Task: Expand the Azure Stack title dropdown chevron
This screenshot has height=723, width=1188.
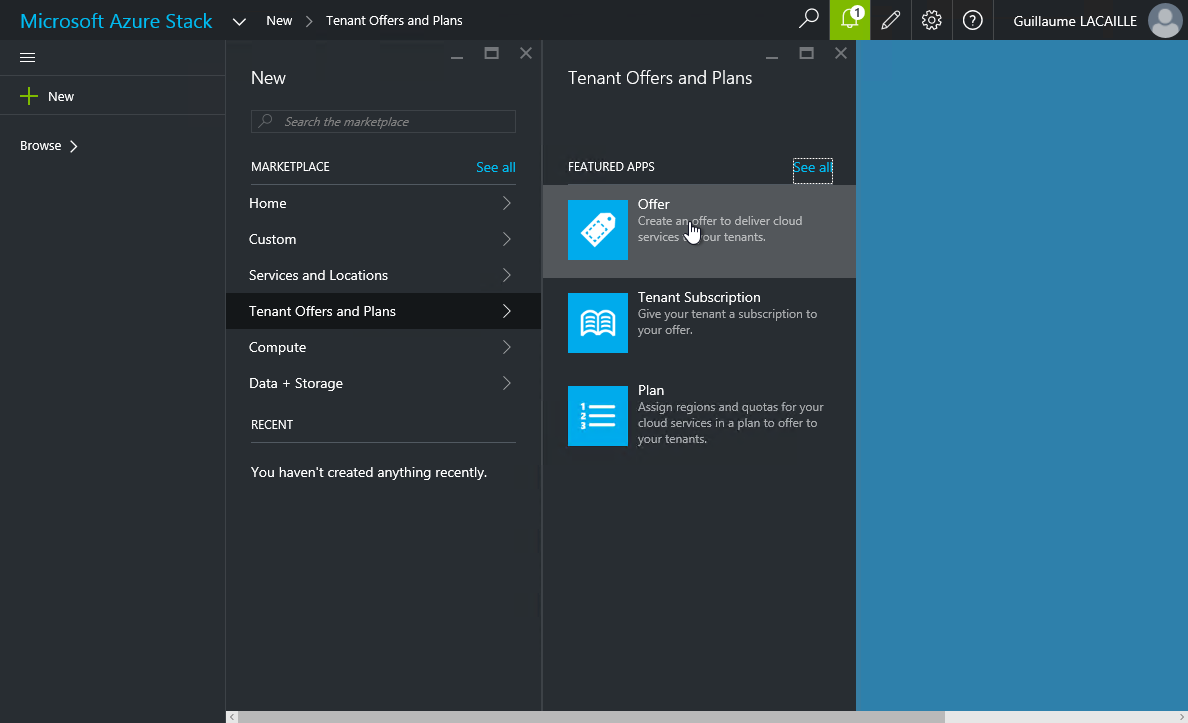Action: (239, 21)
